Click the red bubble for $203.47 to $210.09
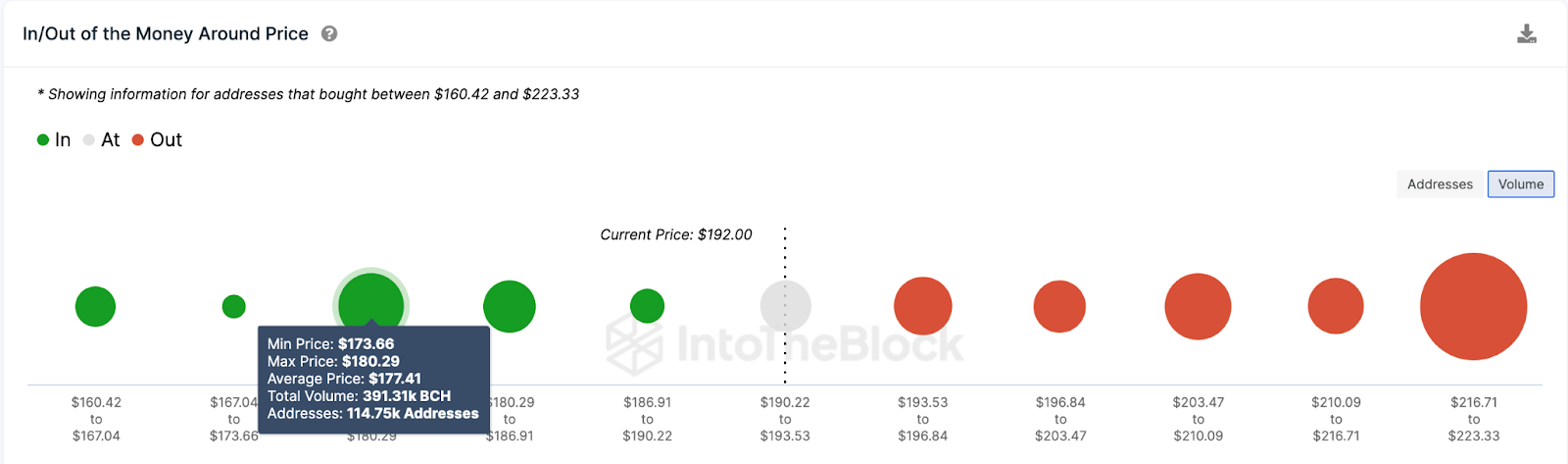Image resolution: width=1568 pixels, height=464 pixels. [1198, 307]
